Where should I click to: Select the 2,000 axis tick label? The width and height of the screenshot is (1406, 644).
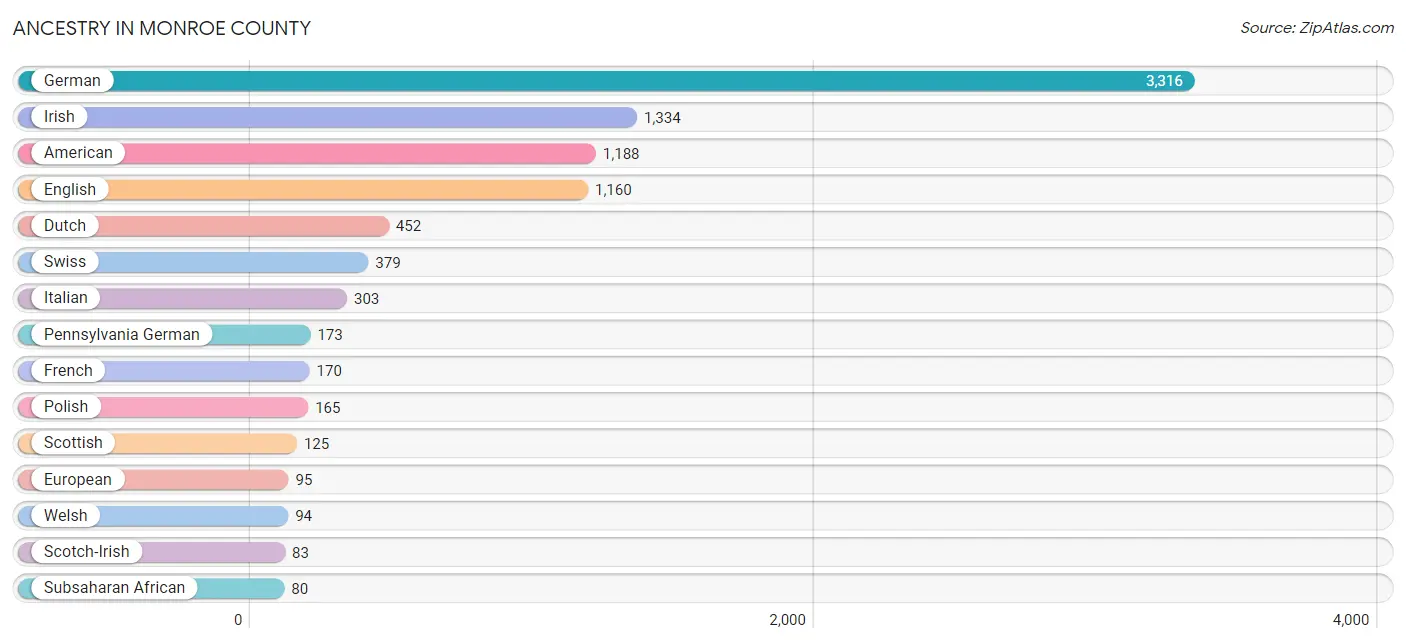[x=787, y=620]
